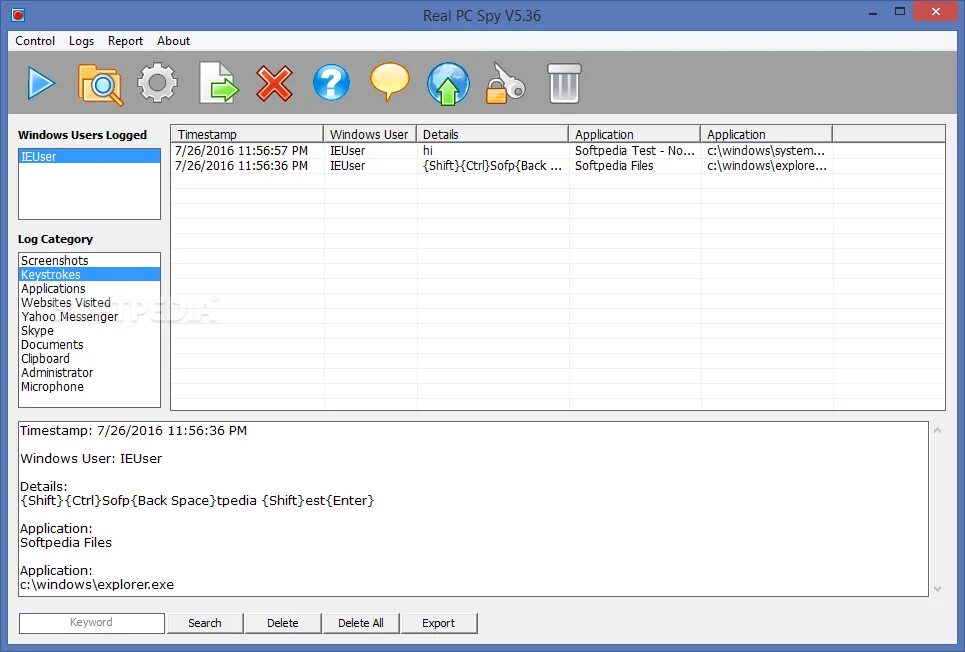Click the Delete button
Viewport: 965px width, 652px height.
tap(282, 623)
